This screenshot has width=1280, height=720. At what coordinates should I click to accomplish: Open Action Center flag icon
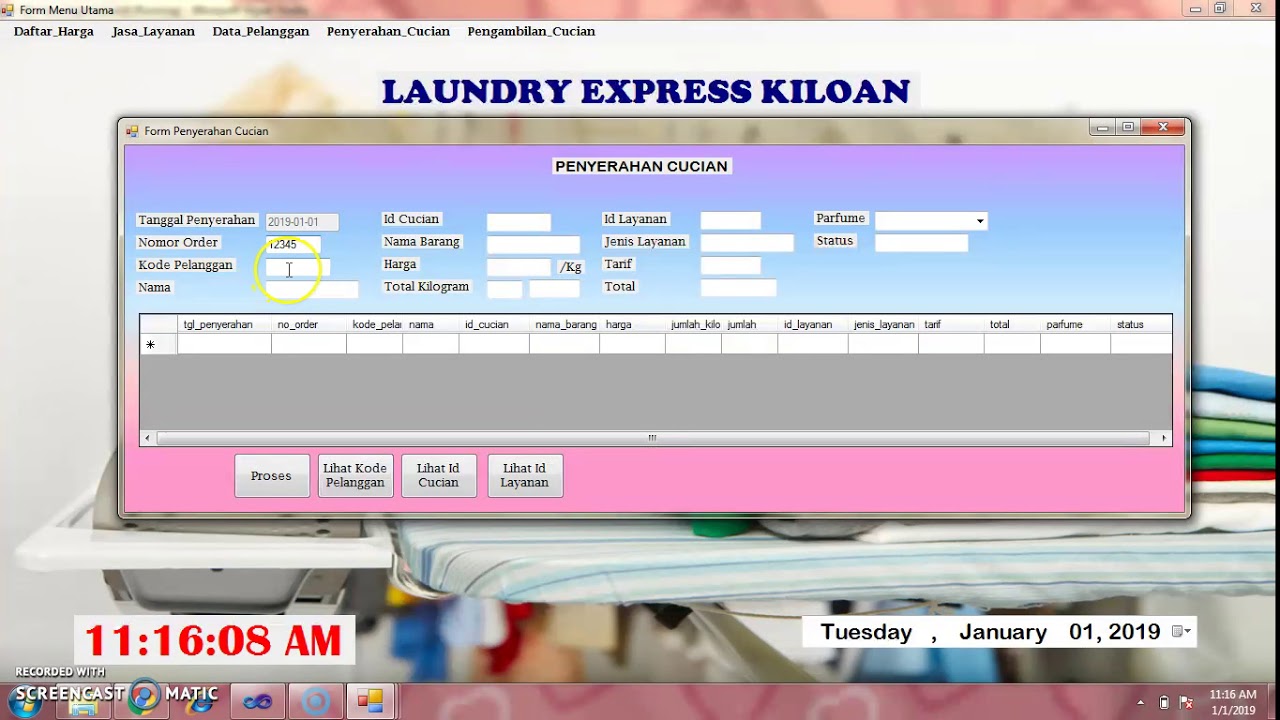(x=1187, y=702)
